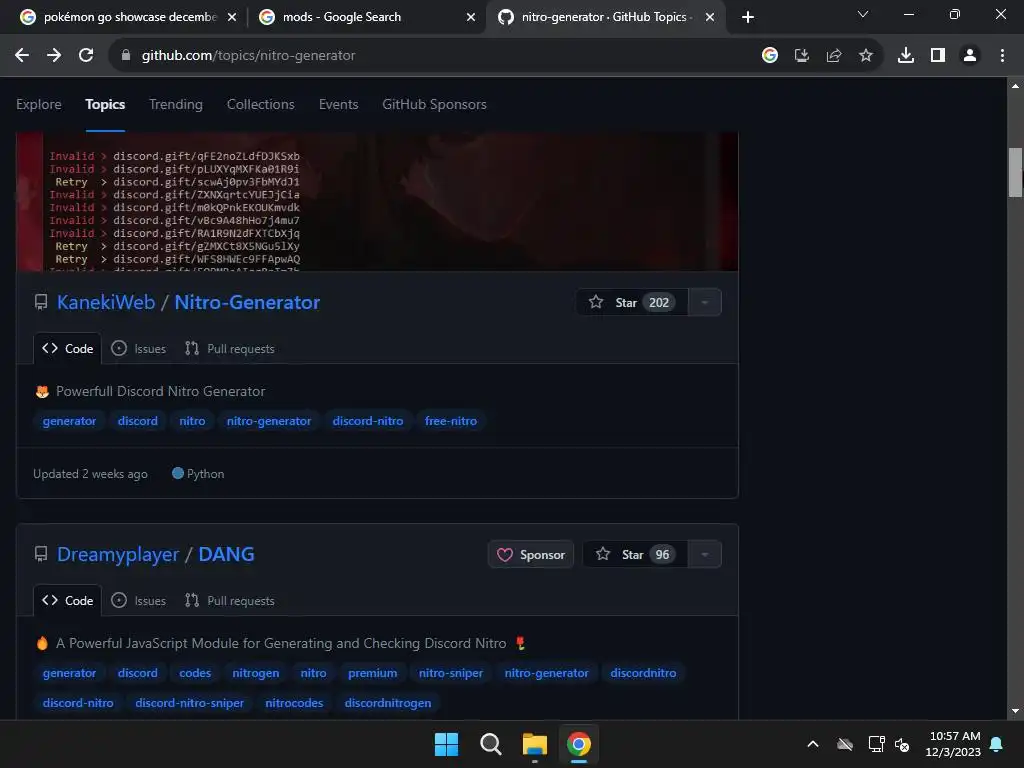Open Windows taskbar search
This screenshot has width=1024, height=768.
tap(490, 744)
